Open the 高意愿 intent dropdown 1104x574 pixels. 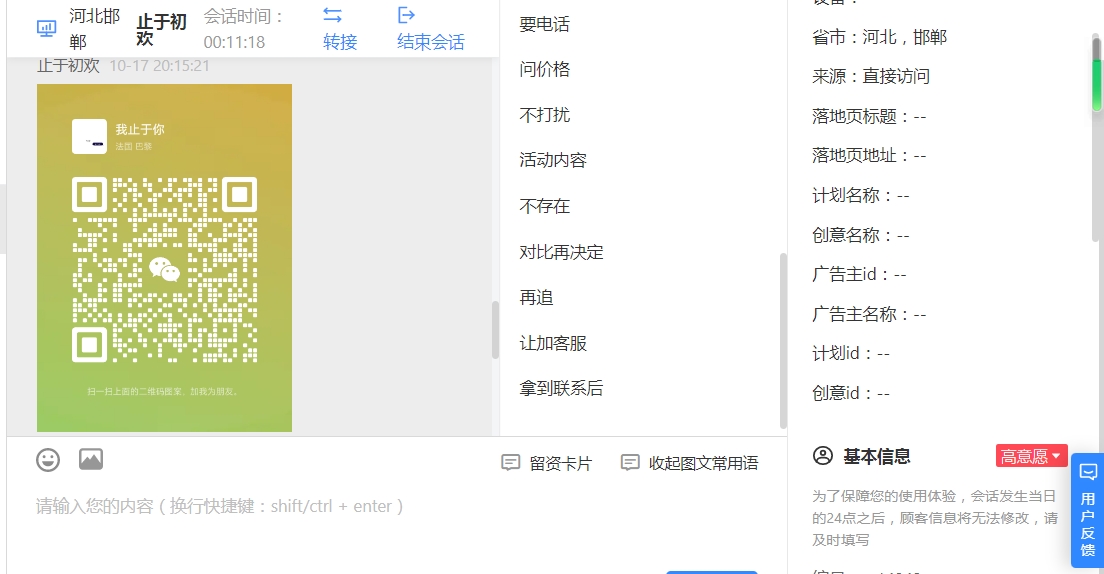click(1031, 456)
